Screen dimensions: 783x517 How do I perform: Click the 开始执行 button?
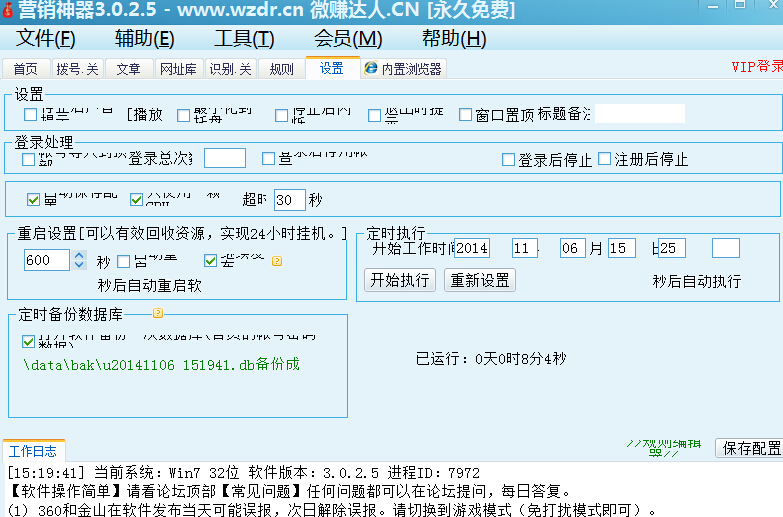tap(400, 280)
